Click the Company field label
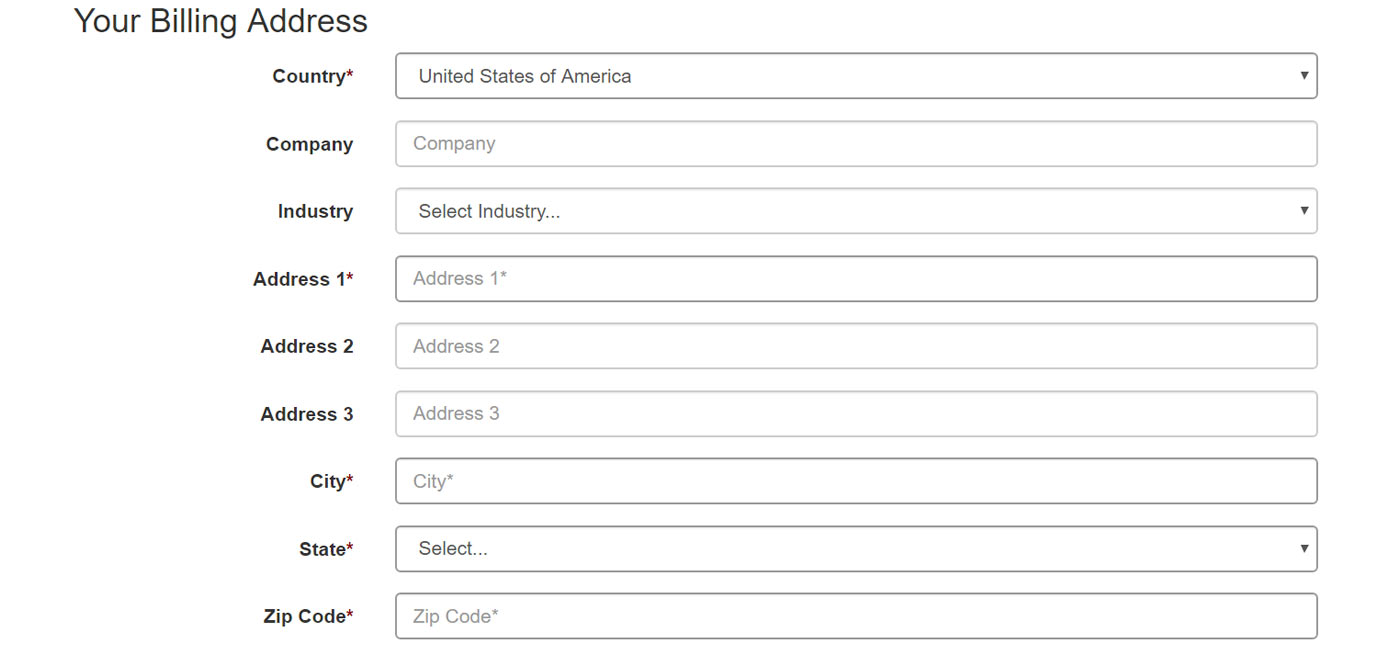The height and width of the screenshot is (655, 1400). point(309,144)
